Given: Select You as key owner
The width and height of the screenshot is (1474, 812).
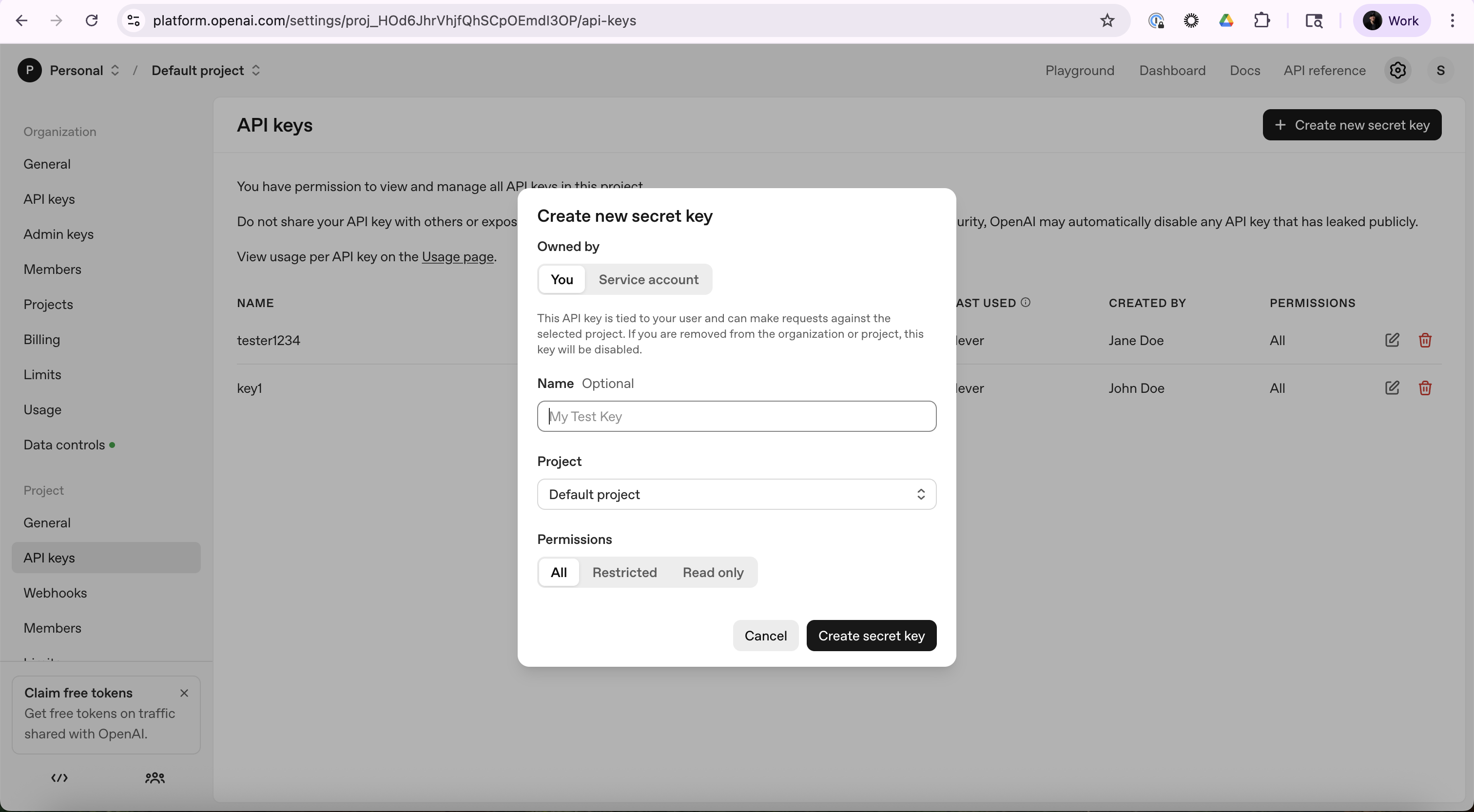Looking at the screenshot, I should (562, 279).
